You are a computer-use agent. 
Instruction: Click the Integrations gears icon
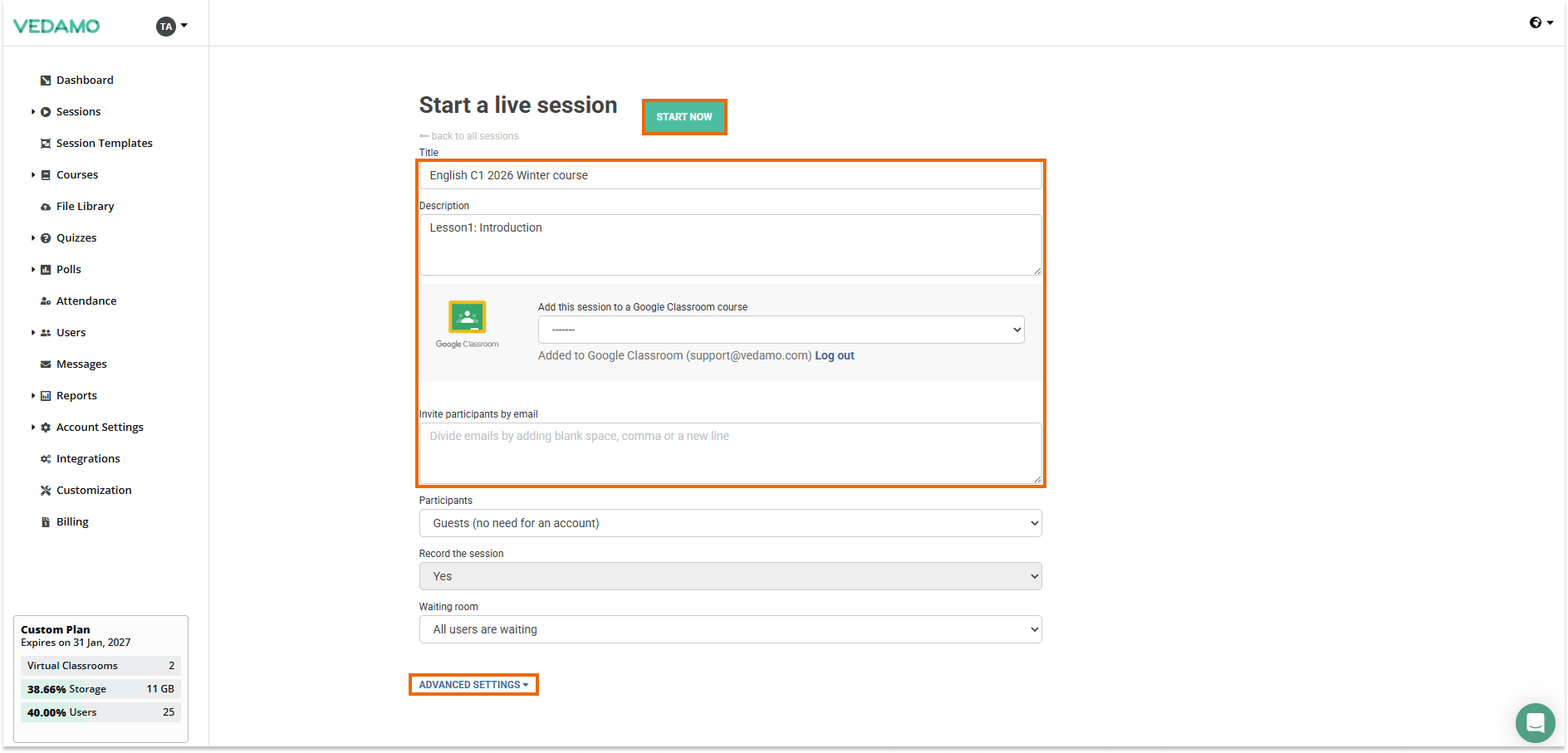[46, 459]
